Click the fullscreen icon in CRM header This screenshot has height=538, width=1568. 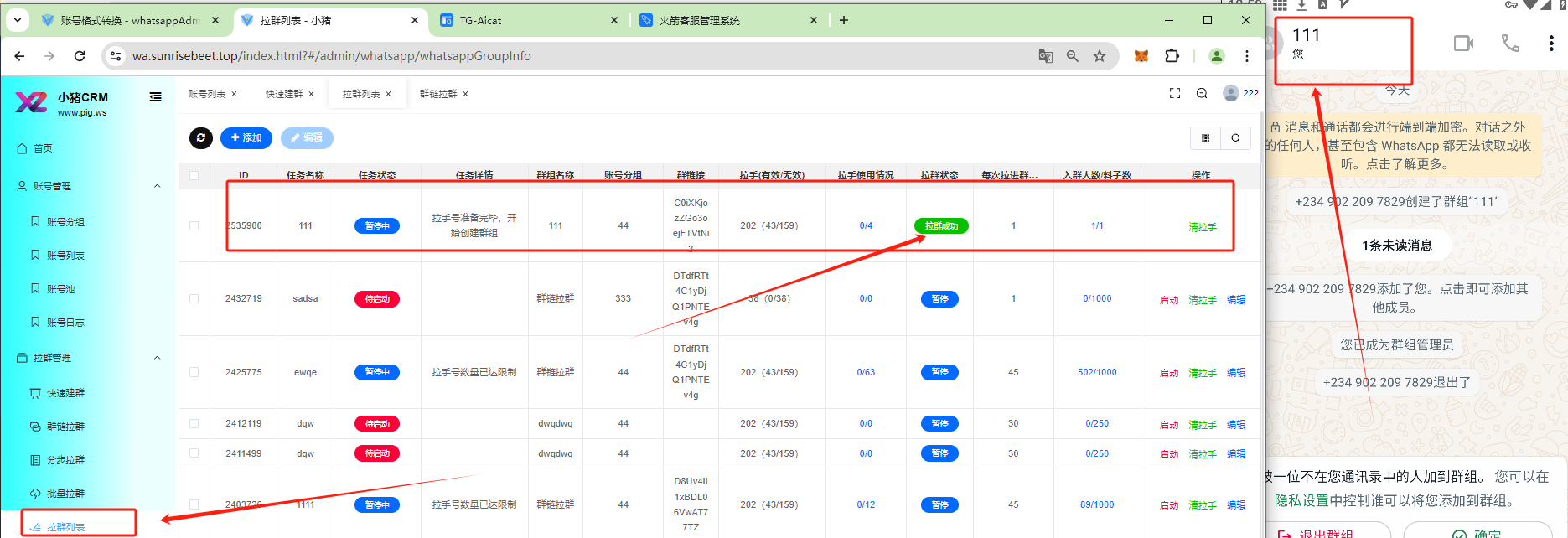(x=1175, y=94)
